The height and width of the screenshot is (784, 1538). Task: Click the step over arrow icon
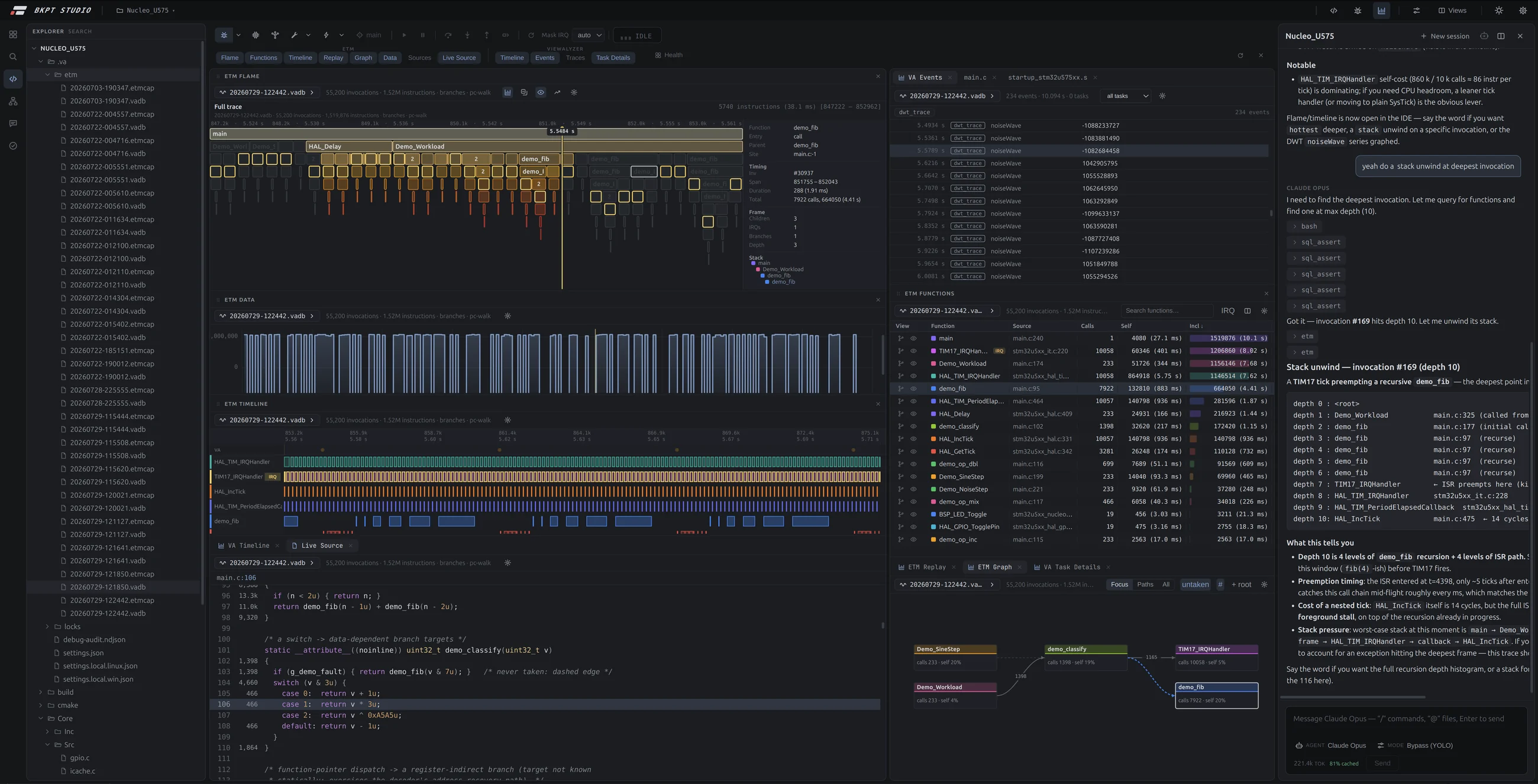coord(448,35)
